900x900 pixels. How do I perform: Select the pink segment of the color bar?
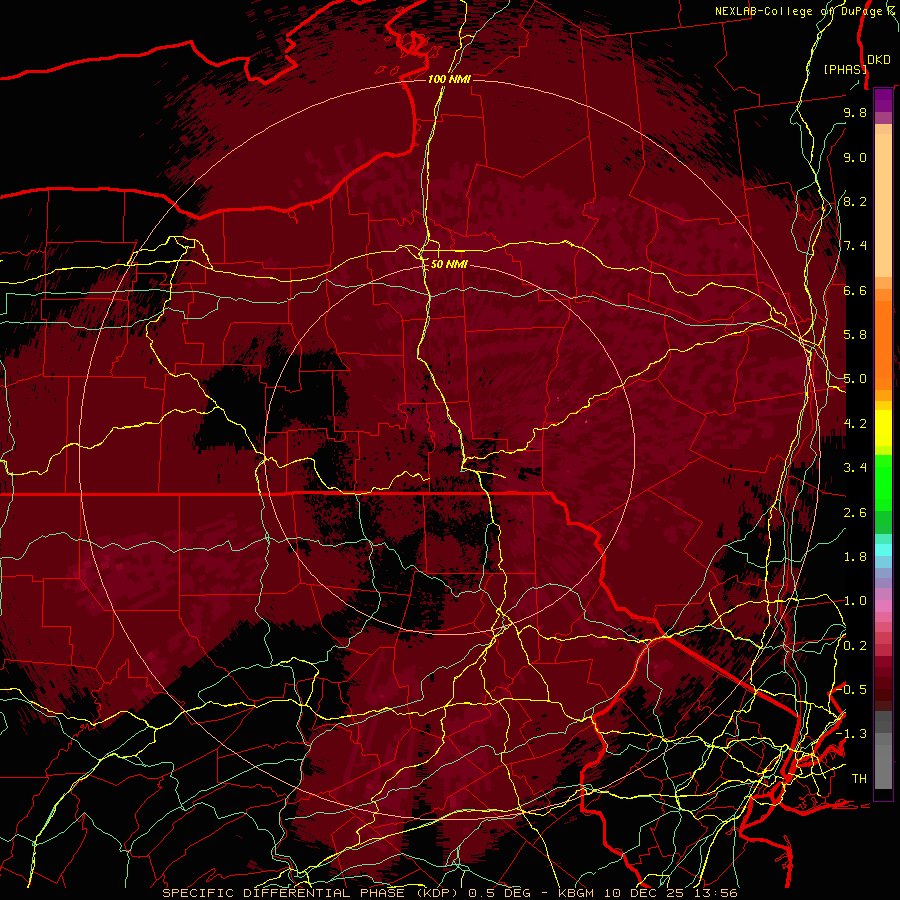pyautogui.click(x=883, y=605)
